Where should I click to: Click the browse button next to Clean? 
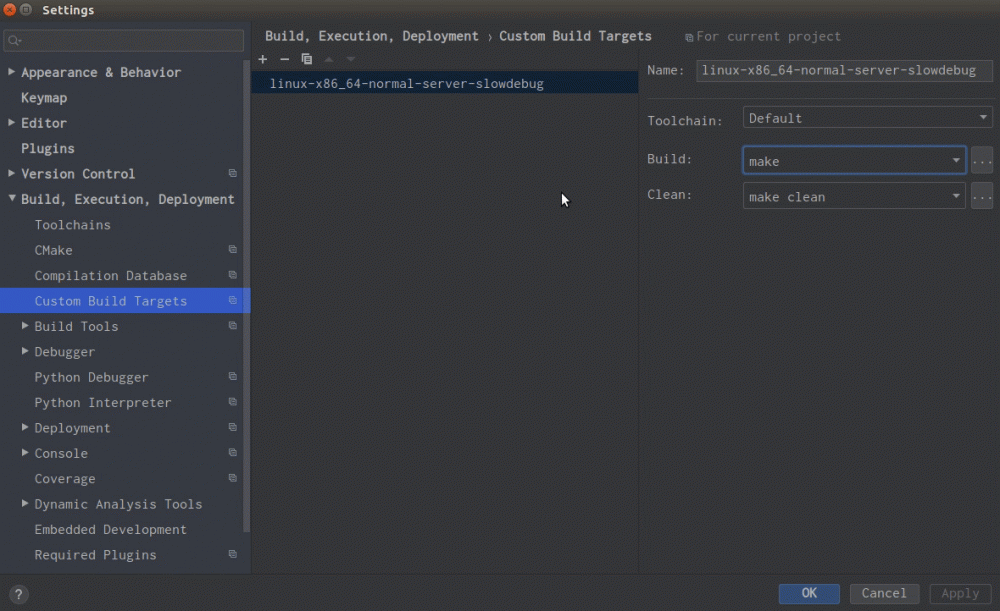click(981, 196)
